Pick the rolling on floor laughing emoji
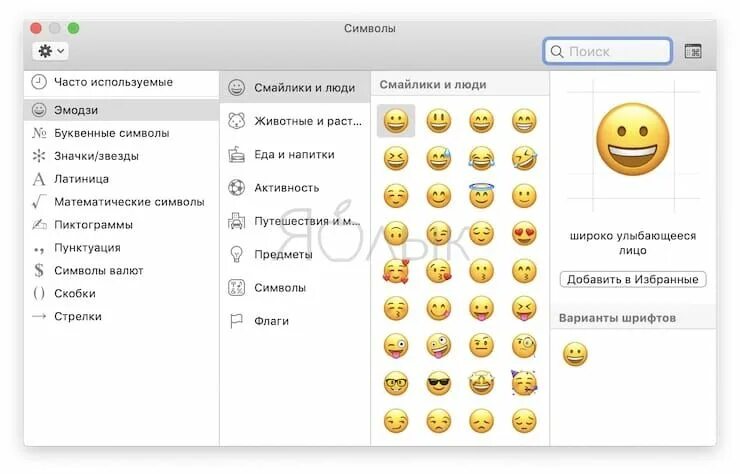Screen dimensions: 740x474 (524, 158)
